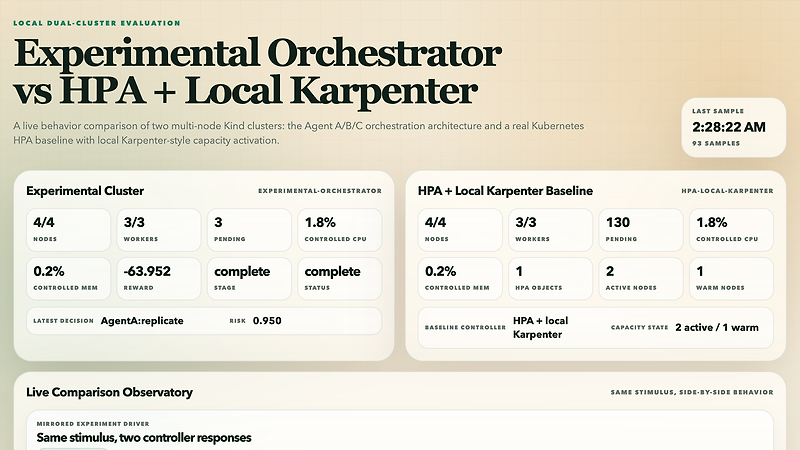Click the "Experimental Cluster" panel heading
Viewport: 800px width, 450px height.
(x=85, y=191)
